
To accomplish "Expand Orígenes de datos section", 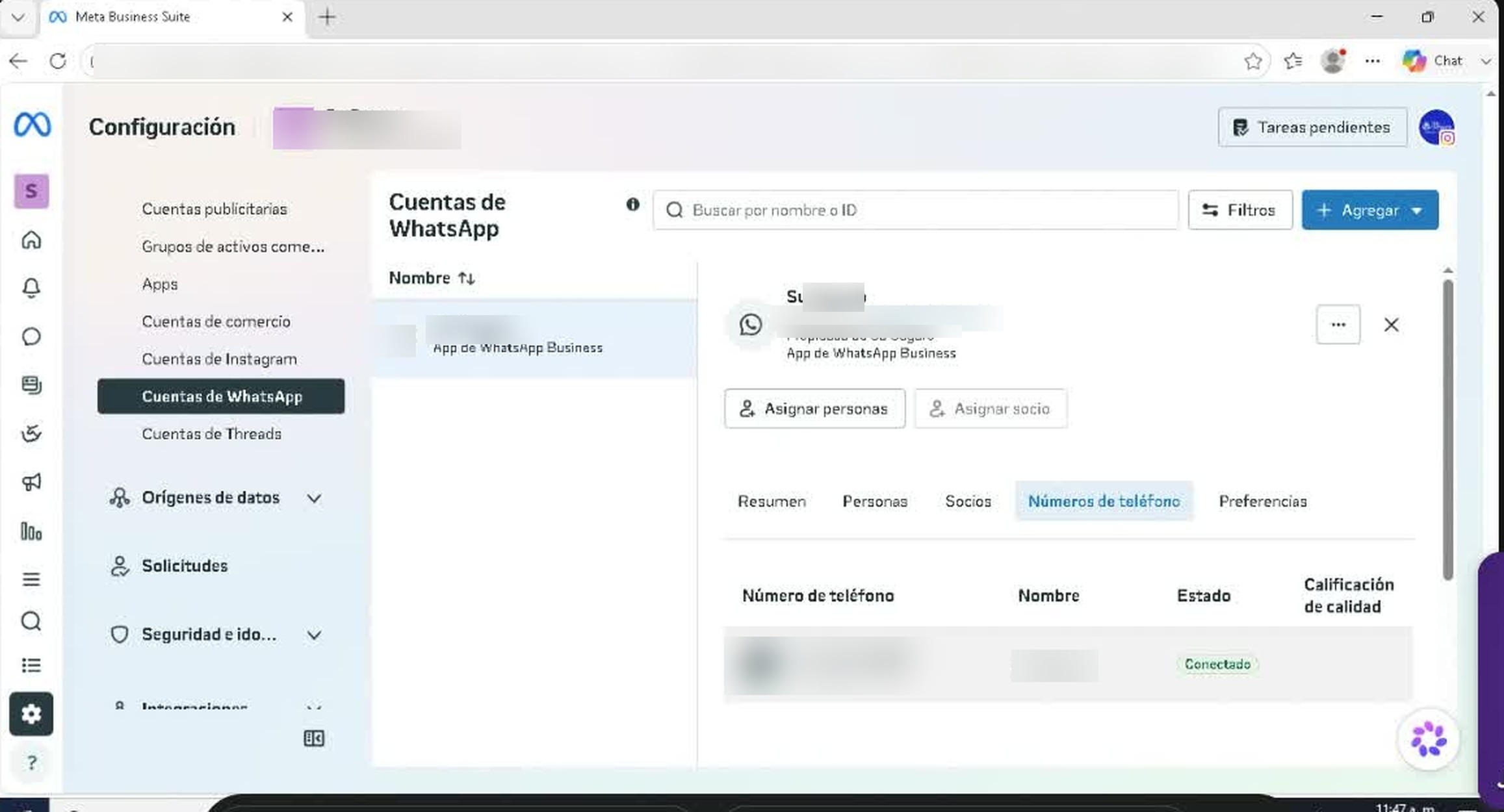I will [x=314, y=498].
